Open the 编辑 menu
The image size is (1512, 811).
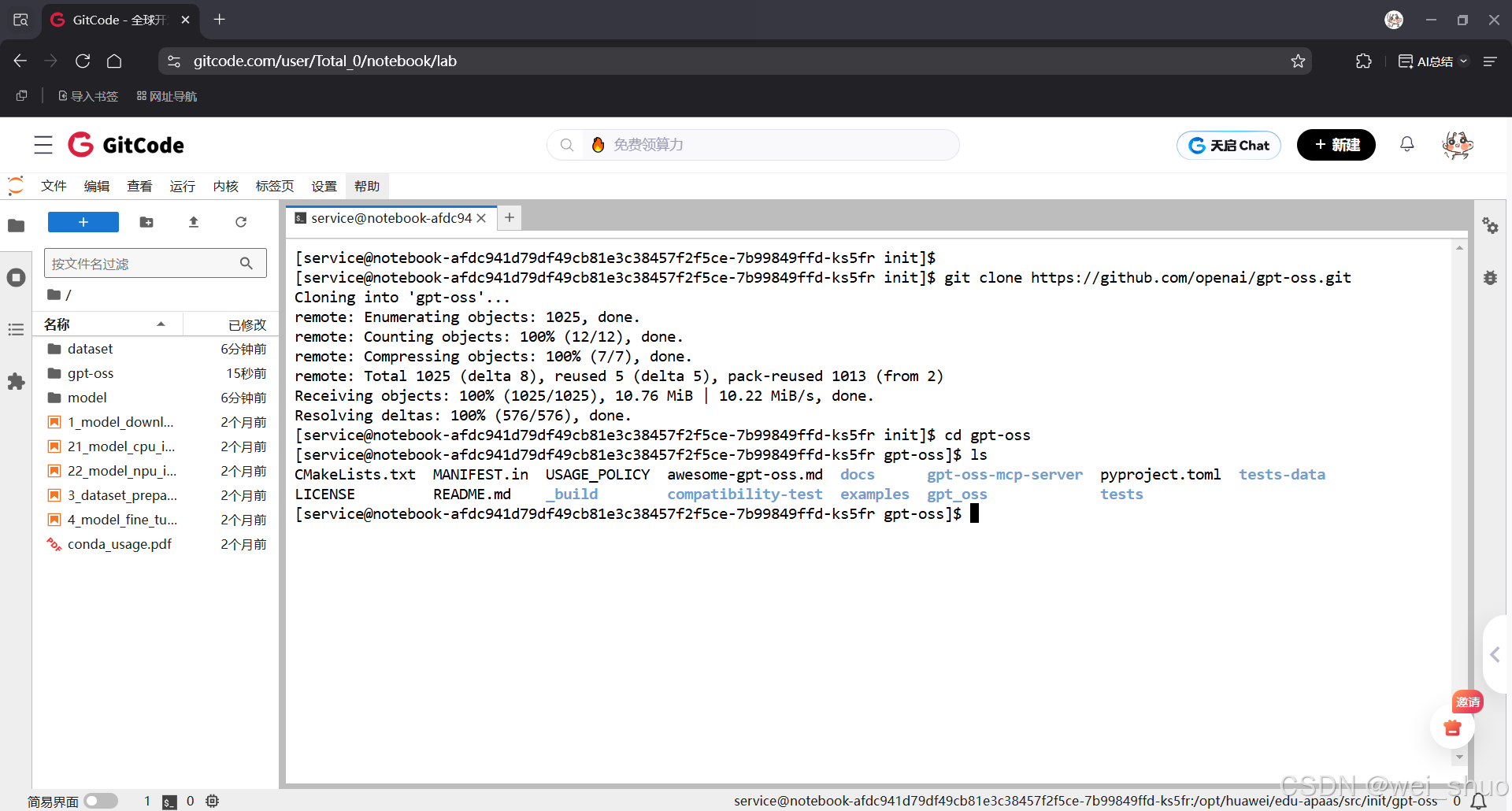[97, 186]
